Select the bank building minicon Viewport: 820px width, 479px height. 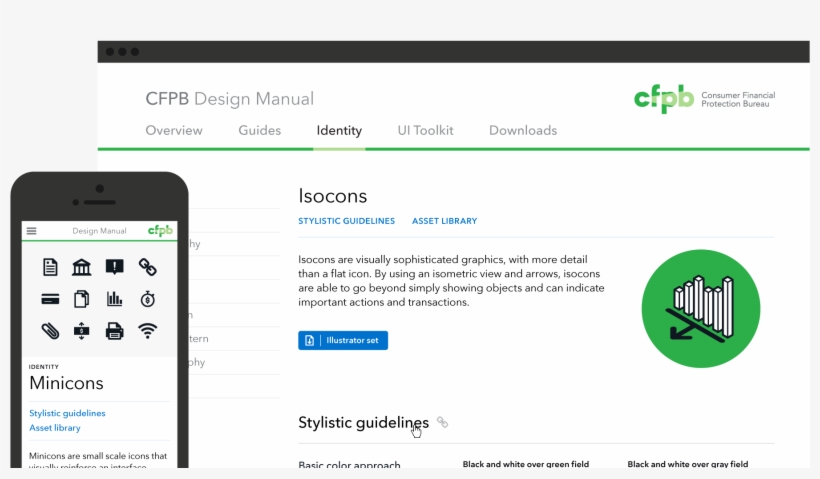[x=82, y=267]
